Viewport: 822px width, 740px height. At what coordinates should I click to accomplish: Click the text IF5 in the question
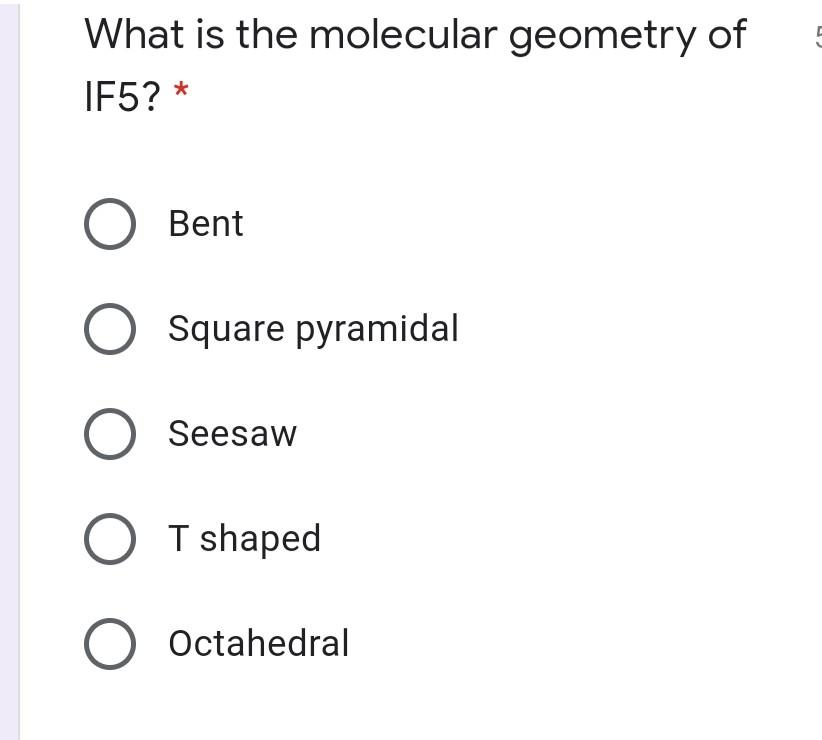118,95
